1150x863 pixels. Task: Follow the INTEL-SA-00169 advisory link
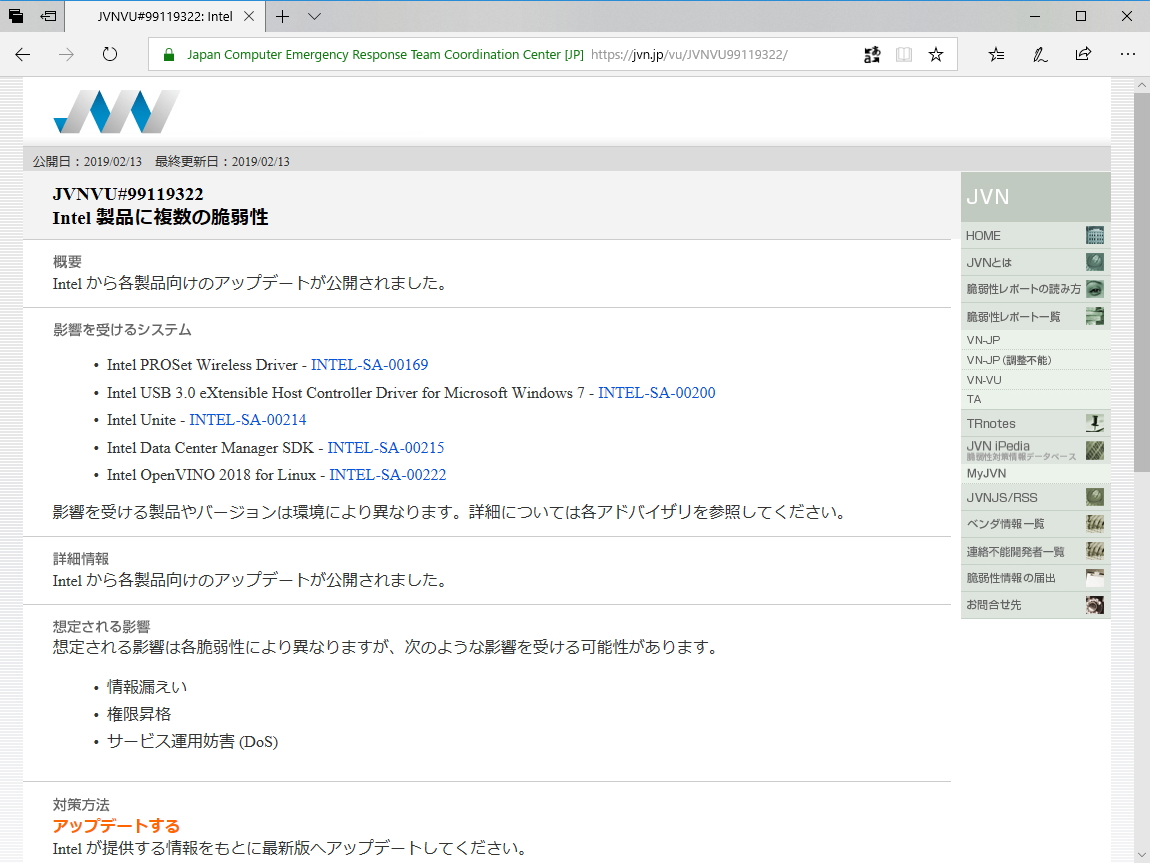tap(370, 364)
